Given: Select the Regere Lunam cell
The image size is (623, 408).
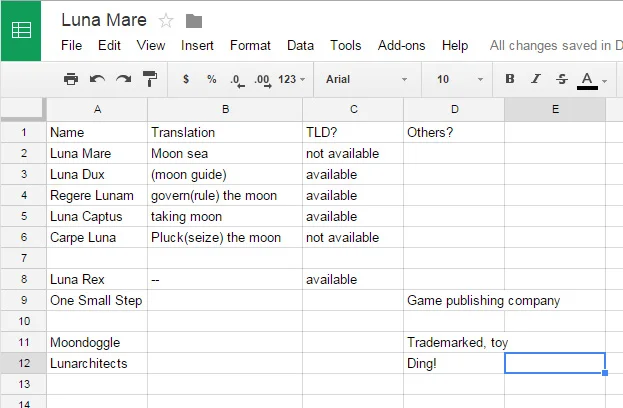Looking at the screenshot, I should 97,195.
